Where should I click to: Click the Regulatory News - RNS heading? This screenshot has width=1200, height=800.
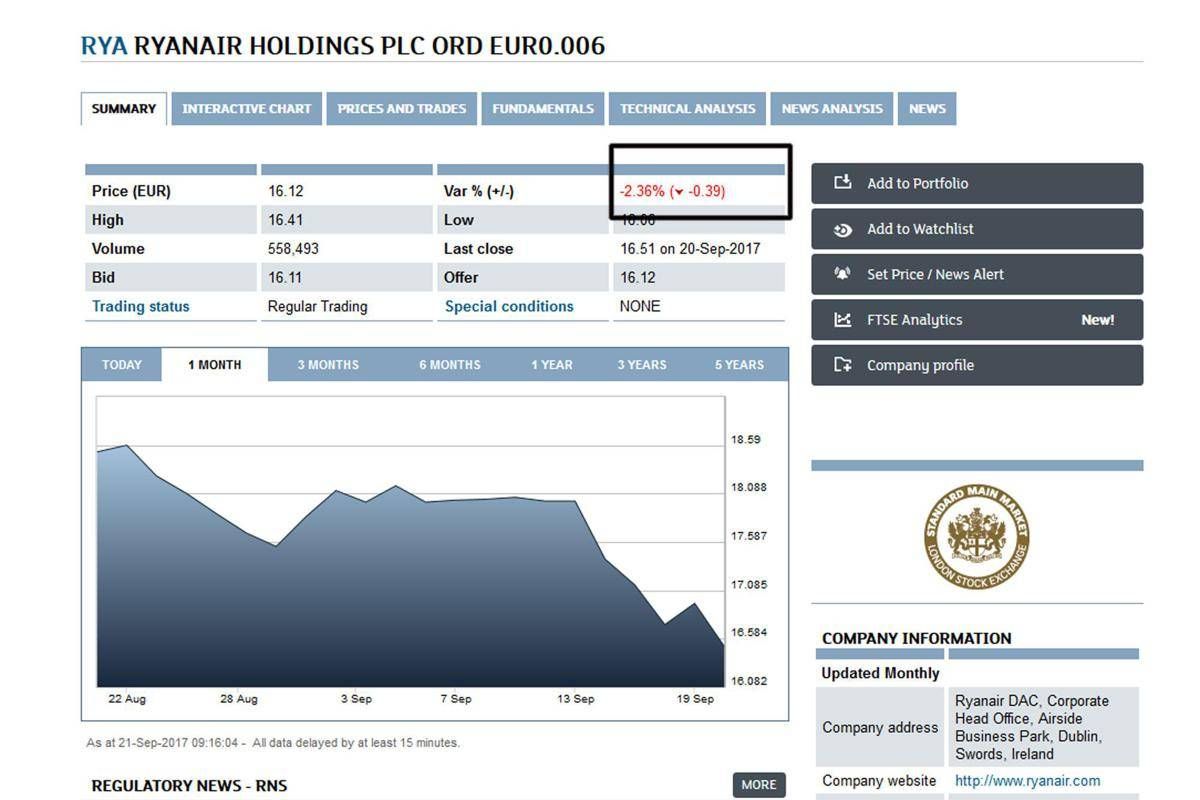(x=190, y=786)
